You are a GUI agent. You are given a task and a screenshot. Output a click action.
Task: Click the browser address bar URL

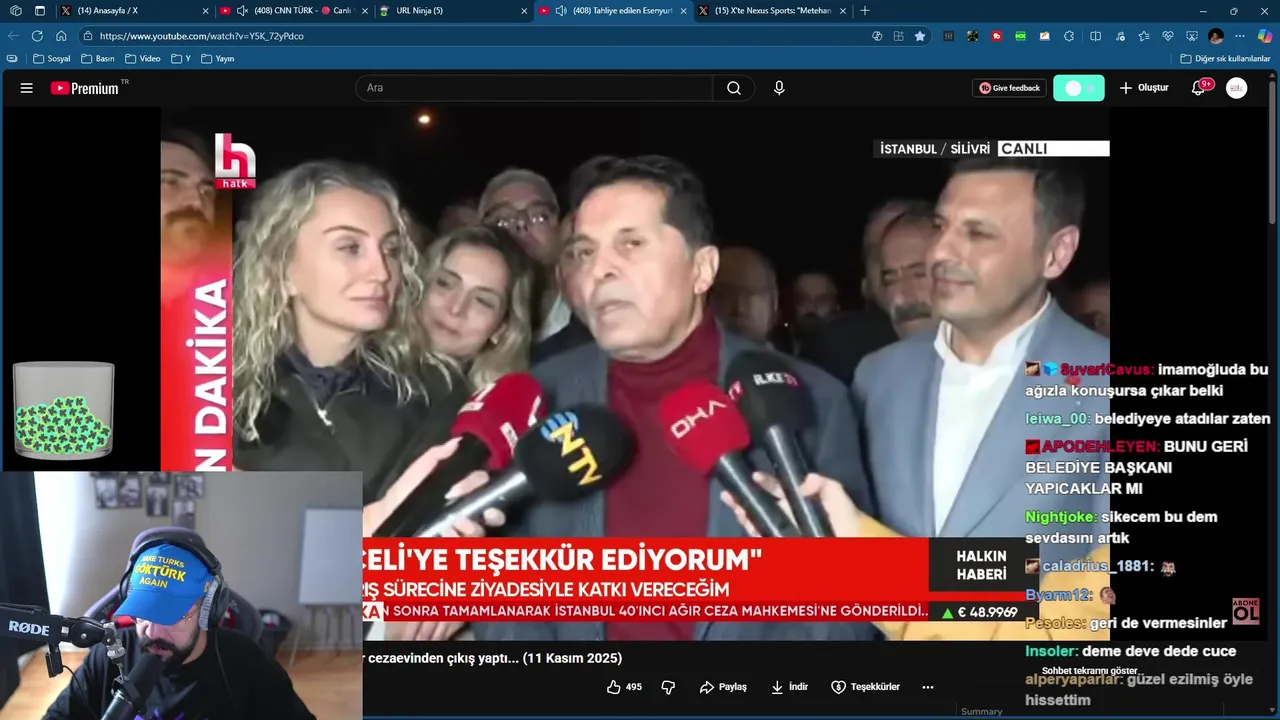(202, 36)
